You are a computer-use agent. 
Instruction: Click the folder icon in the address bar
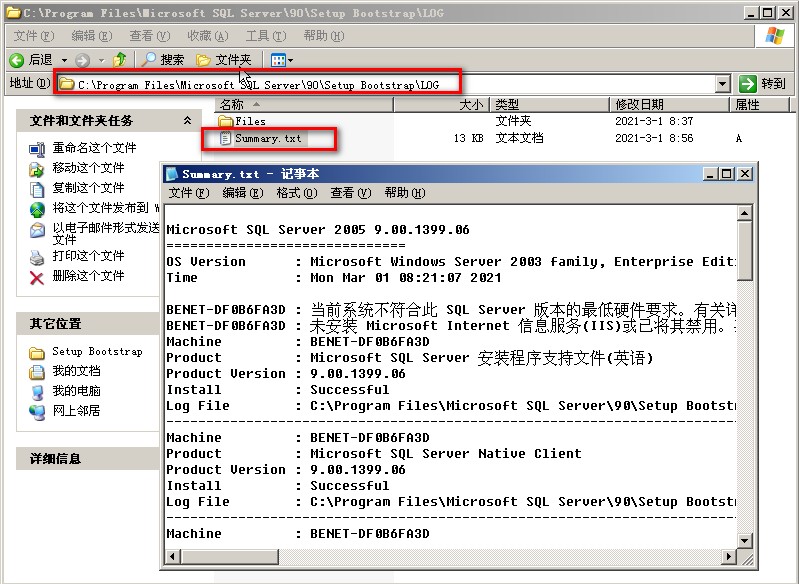point(66,84)
